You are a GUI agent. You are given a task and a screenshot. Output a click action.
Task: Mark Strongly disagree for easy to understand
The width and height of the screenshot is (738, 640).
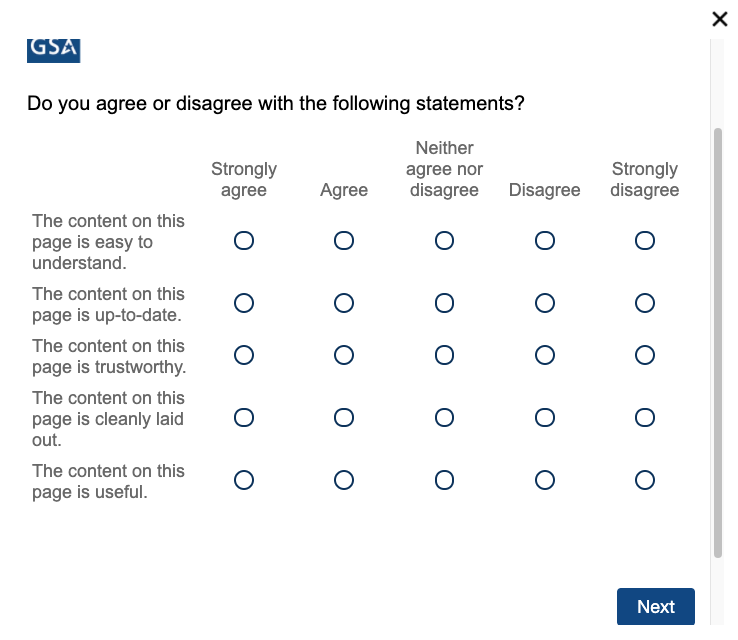coord(645,241)
